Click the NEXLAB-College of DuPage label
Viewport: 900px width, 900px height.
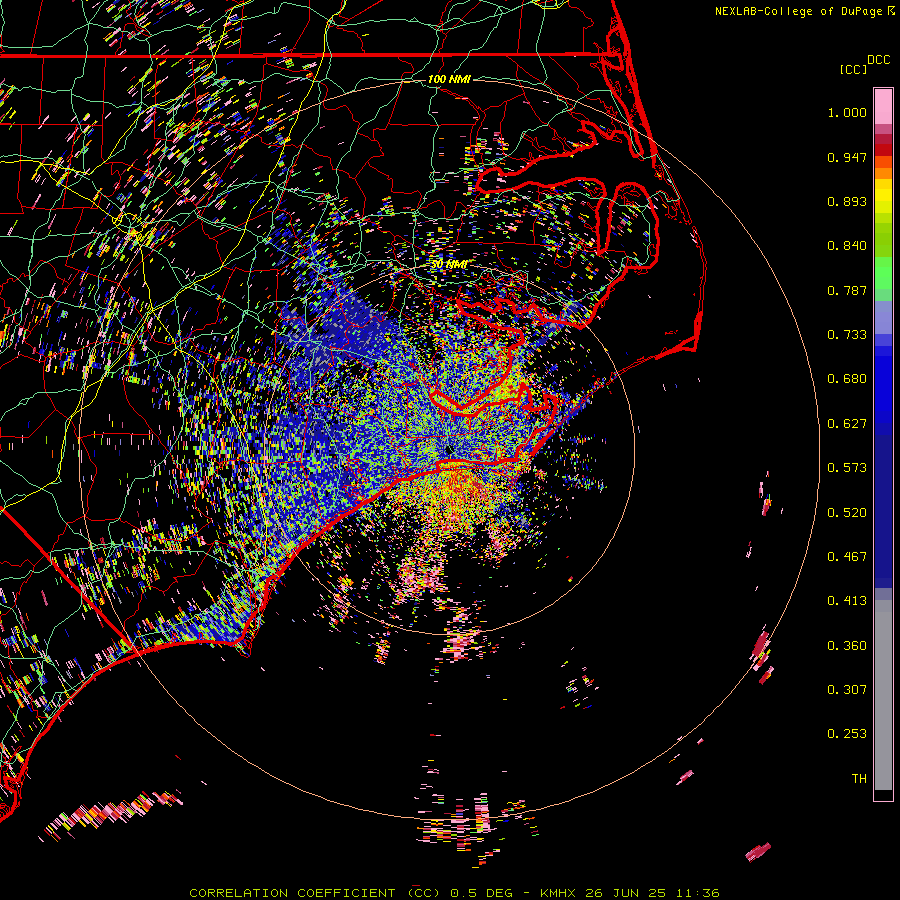pos(804,11)
